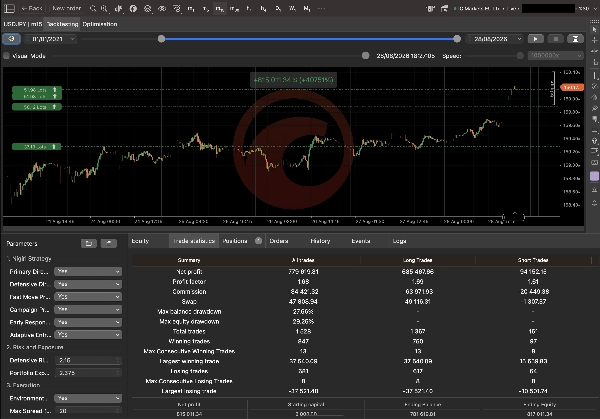Toggle the sidebar layout icon at top-left
This screenshot has width=600, height=419.
pos(9,8)
